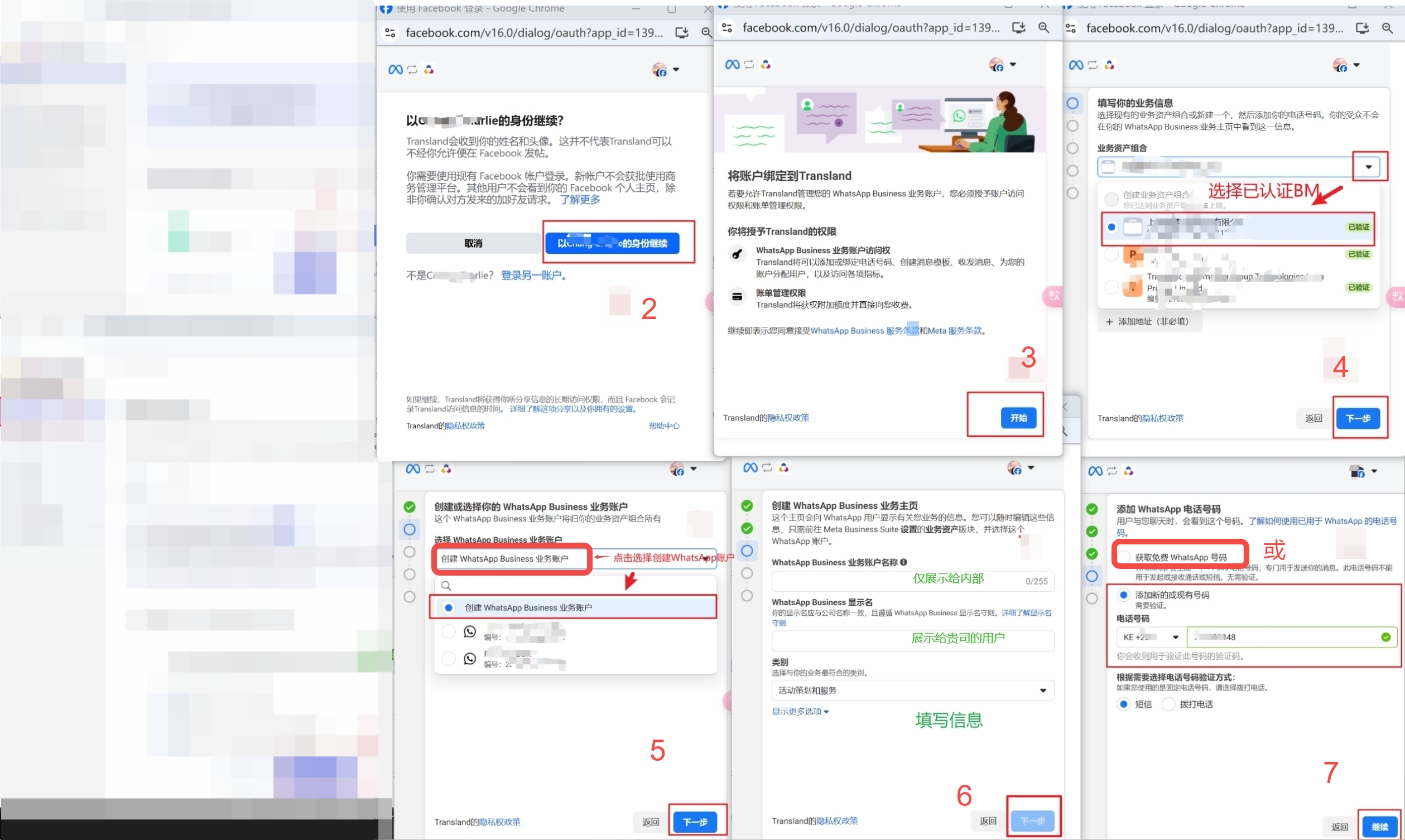Open 隐私权政策 link in '创建 WhatsApp Business 业务主页' window
The width and height of the screenshot is (1405, 840).
tap(836, 822)
